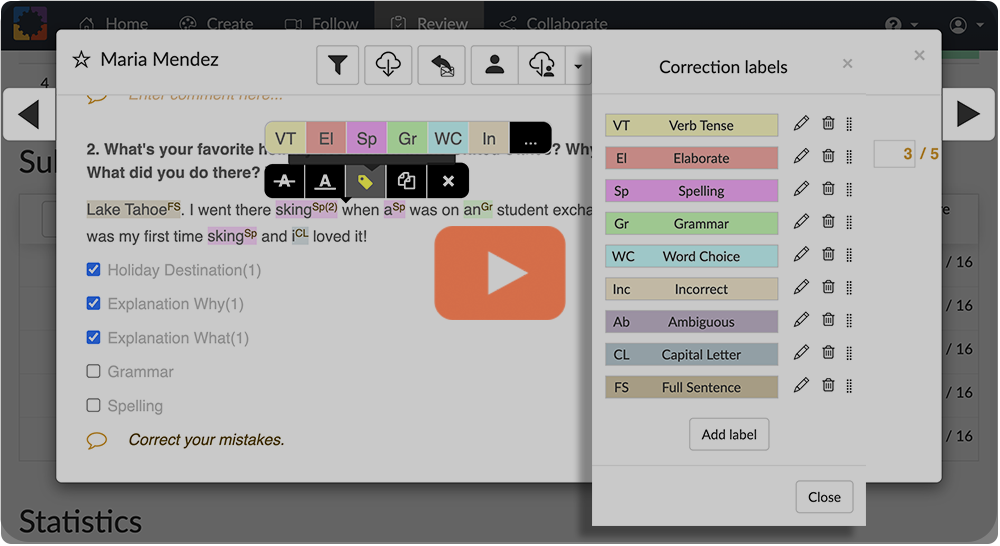Image resolution: width=1000 pixels, height=546 pixels.
Task: Apply the In quick label
Action: [x=489, y=138]
